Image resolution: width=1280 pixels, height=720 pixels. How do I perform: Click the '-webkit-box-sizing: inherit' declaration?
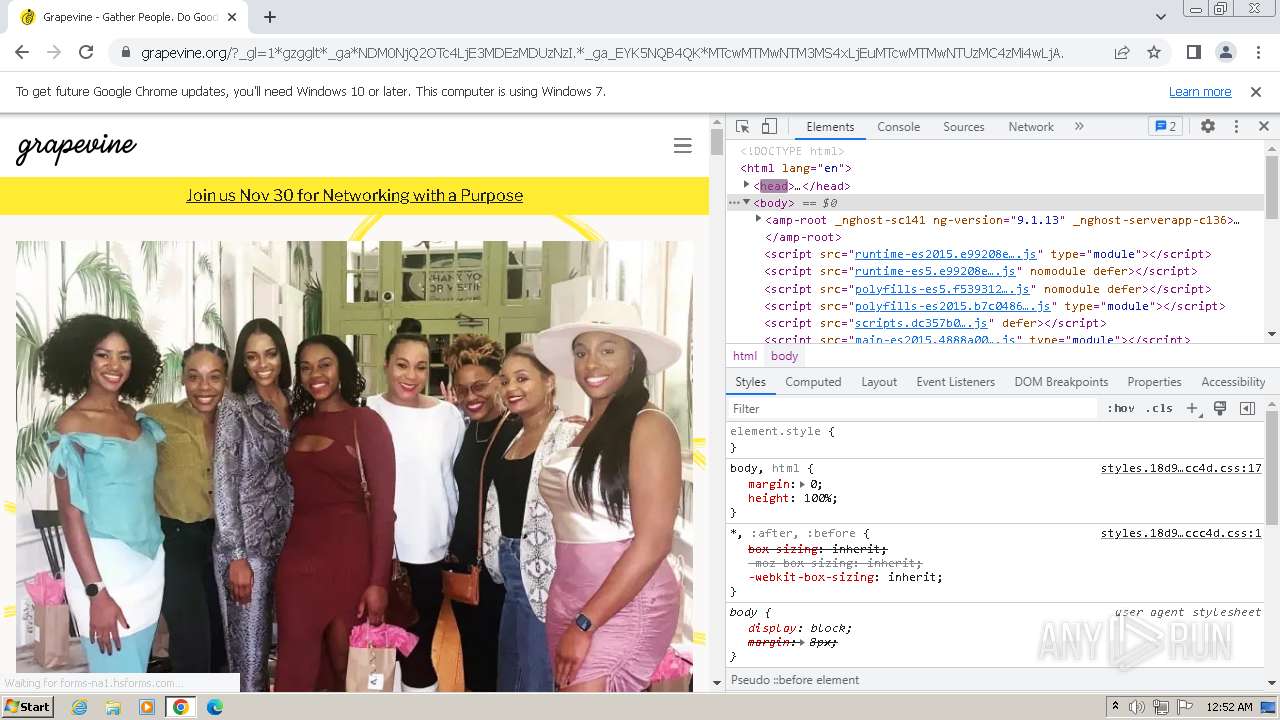845,577
